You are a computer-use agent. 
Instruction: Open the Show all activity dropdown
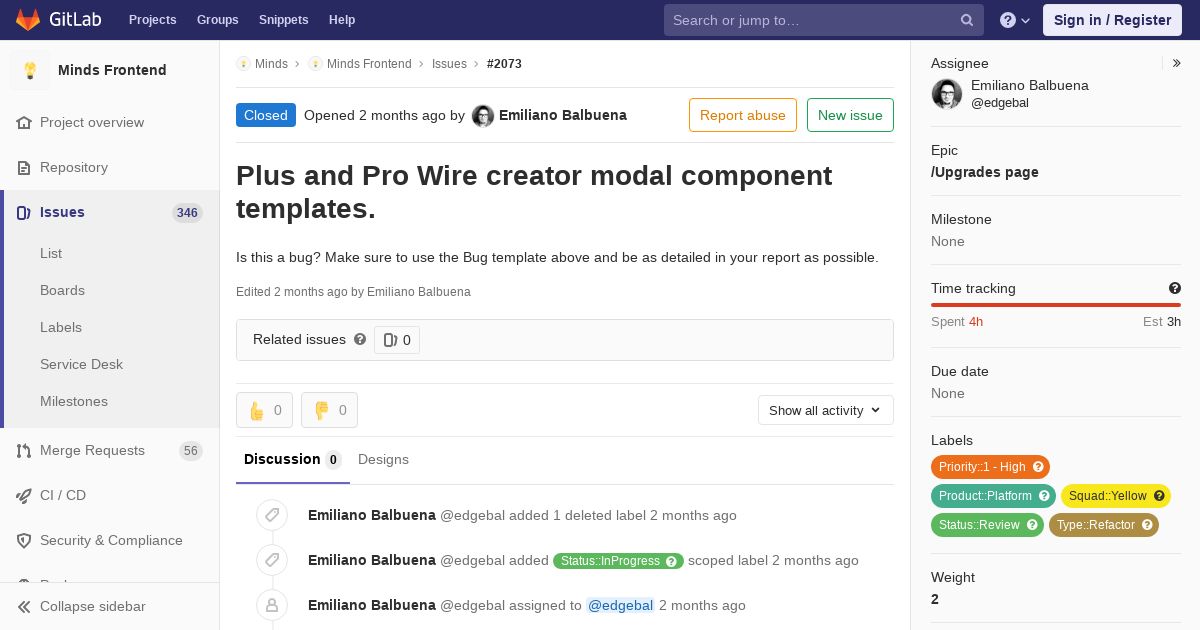pos(826,410)
